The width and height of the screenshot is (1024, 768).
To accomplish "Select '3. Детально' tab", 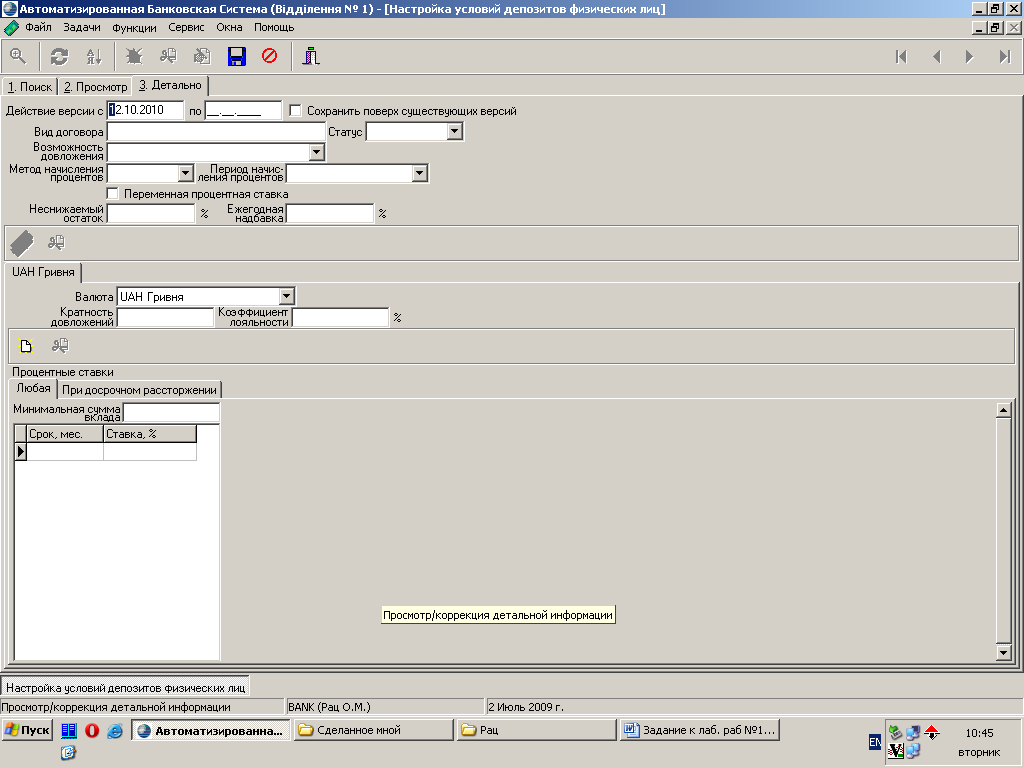I will pos(170,86).
